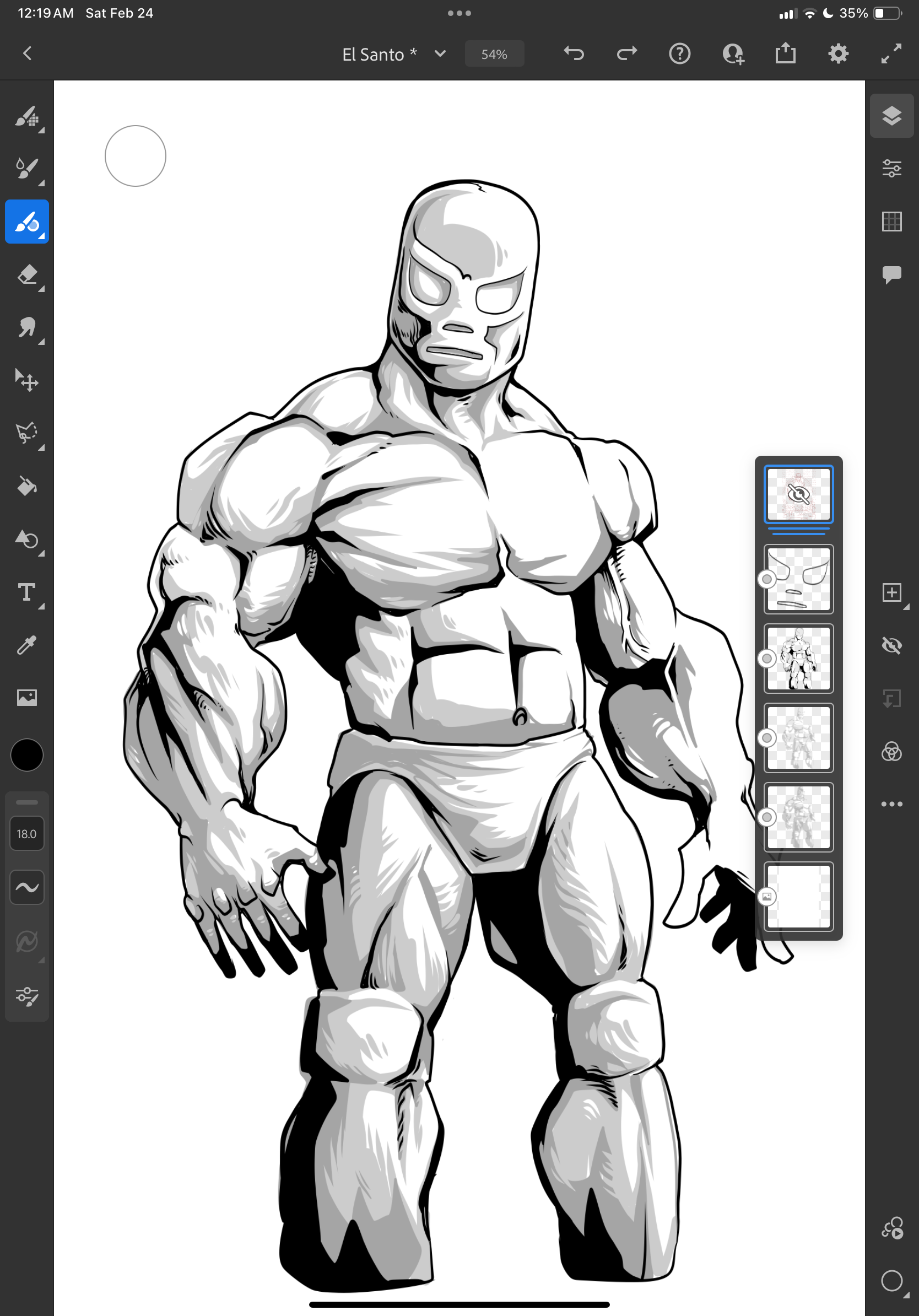Toggle the Layers panel
919x1316 pixels.
(x=891, y=116)
